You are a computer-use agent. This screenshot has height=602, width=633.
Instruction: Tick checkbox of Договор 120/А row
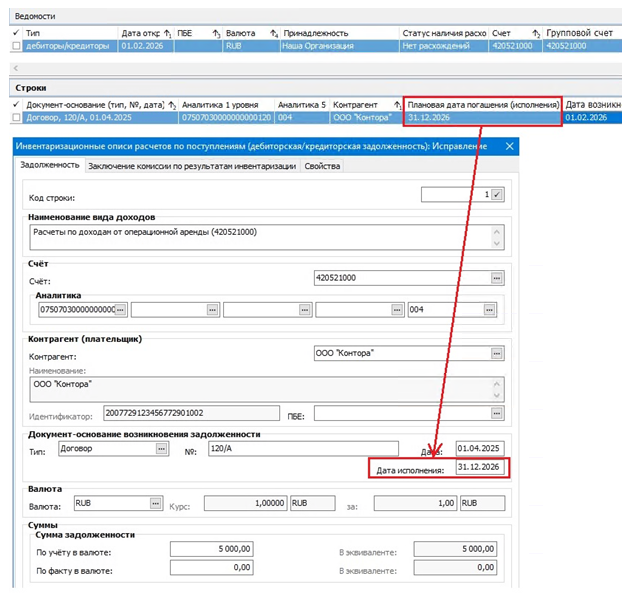[15, 118]
